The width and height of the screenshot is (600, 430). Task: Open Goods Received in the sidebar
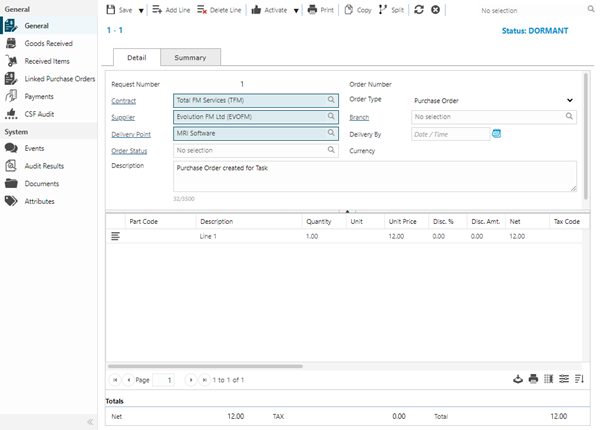coord(48,44)
